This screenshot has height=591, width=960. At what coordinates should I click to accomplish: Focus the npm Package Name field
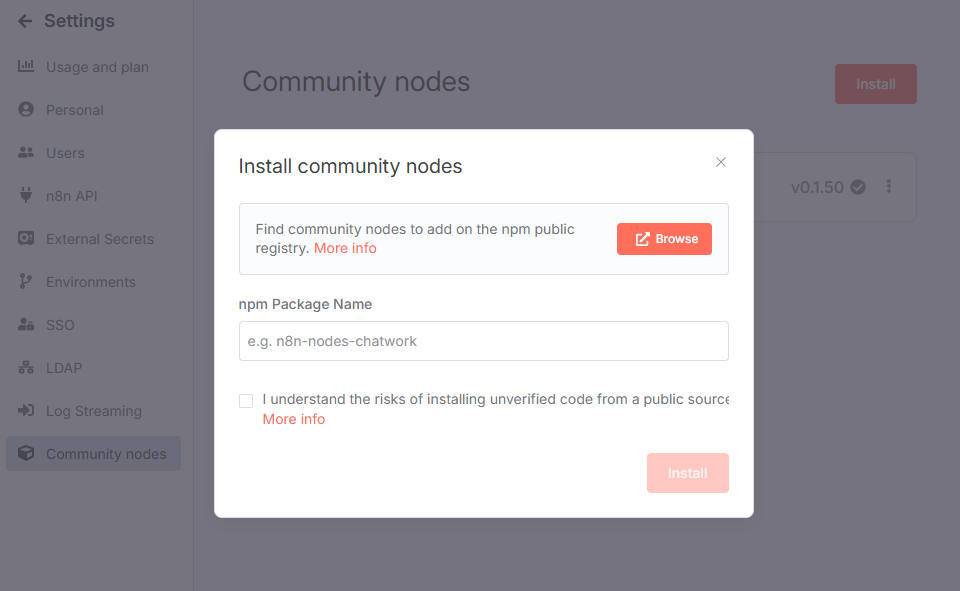484,341
